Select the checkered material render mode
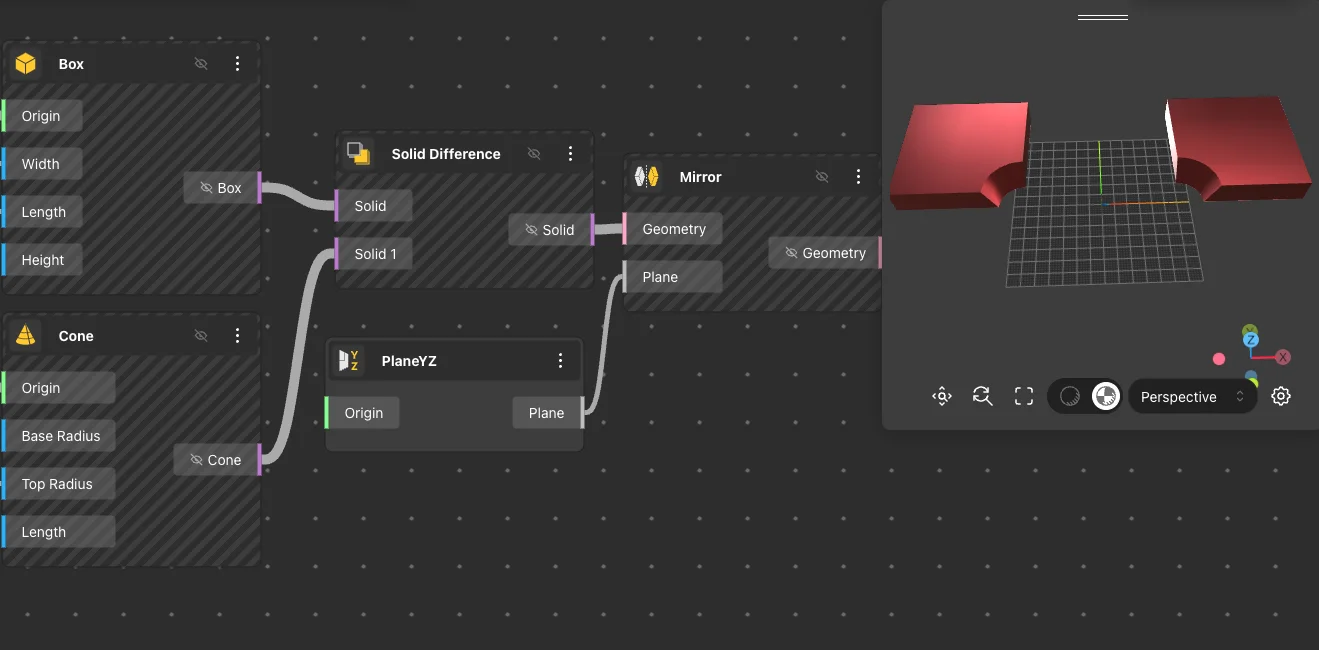This screenshot has height=650, width=1319. coord(1105,397)
